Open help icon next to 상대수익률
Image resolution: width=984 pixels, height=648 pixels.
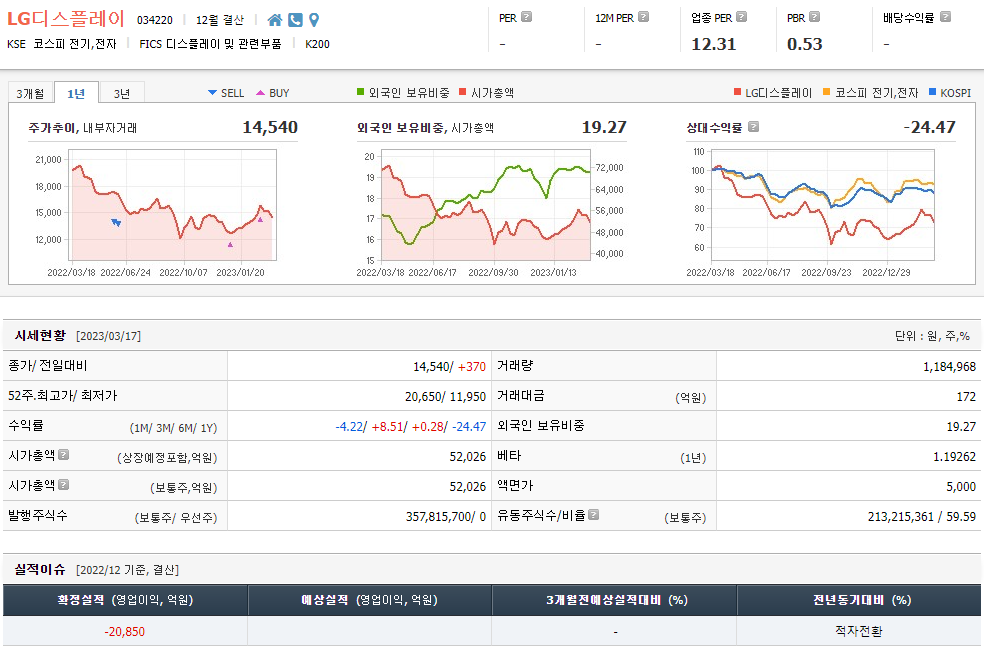753,127
